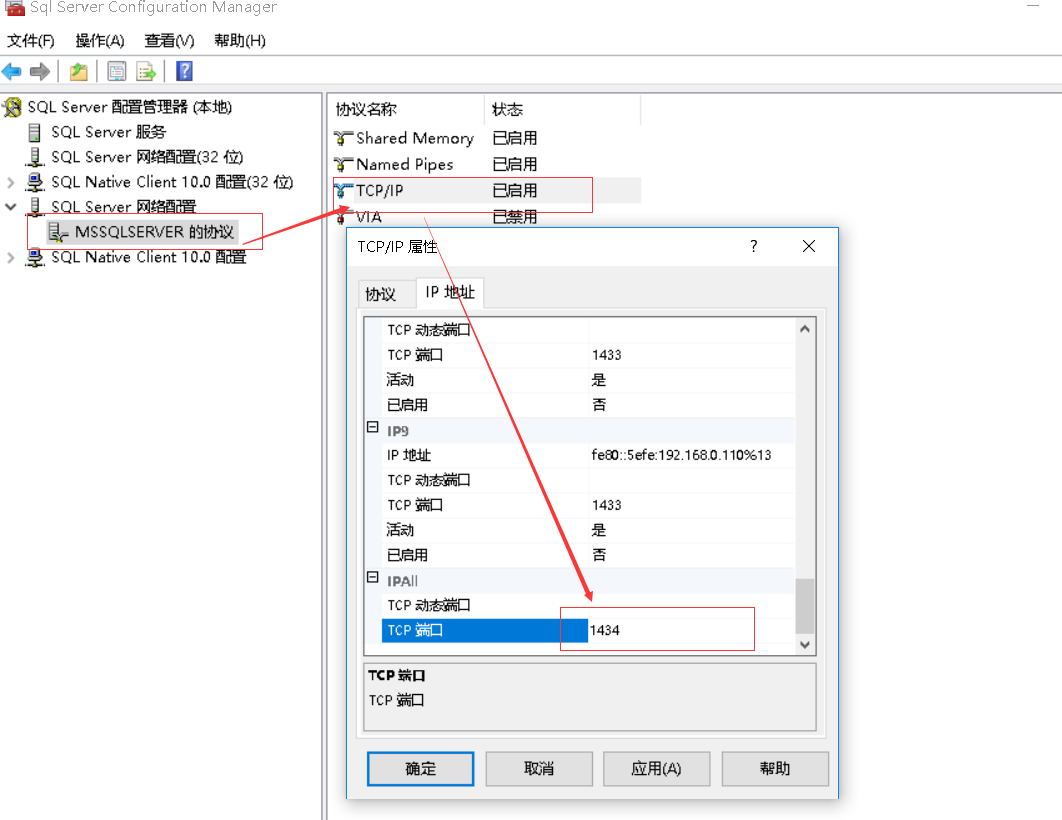Click the 应用(A) button
Image resolution: width=1062 pixels, height=820 pixels.
tap(656, 768)
